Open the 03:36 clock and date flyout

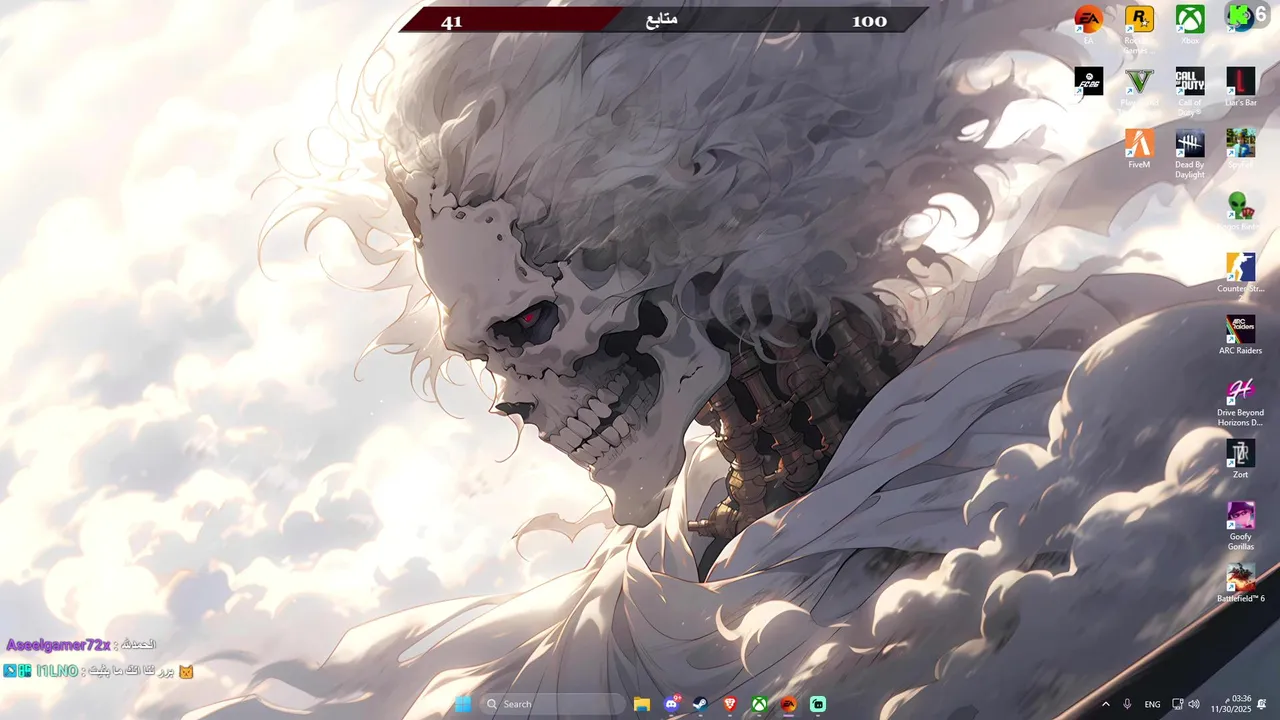coord(1231,704)
